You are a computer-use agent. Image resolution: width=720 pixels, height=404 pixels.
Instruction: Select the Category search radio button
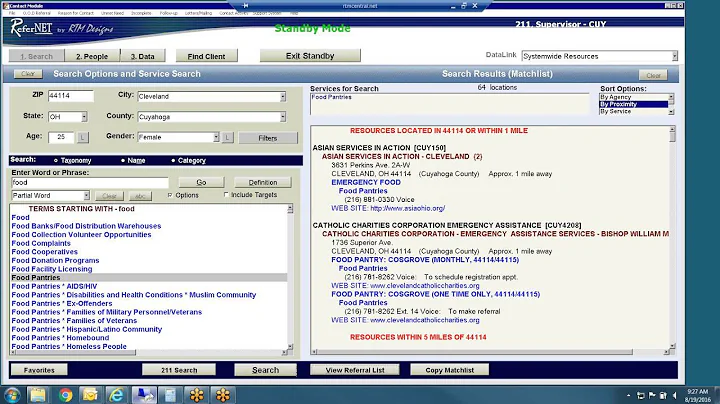pos(173,160)
